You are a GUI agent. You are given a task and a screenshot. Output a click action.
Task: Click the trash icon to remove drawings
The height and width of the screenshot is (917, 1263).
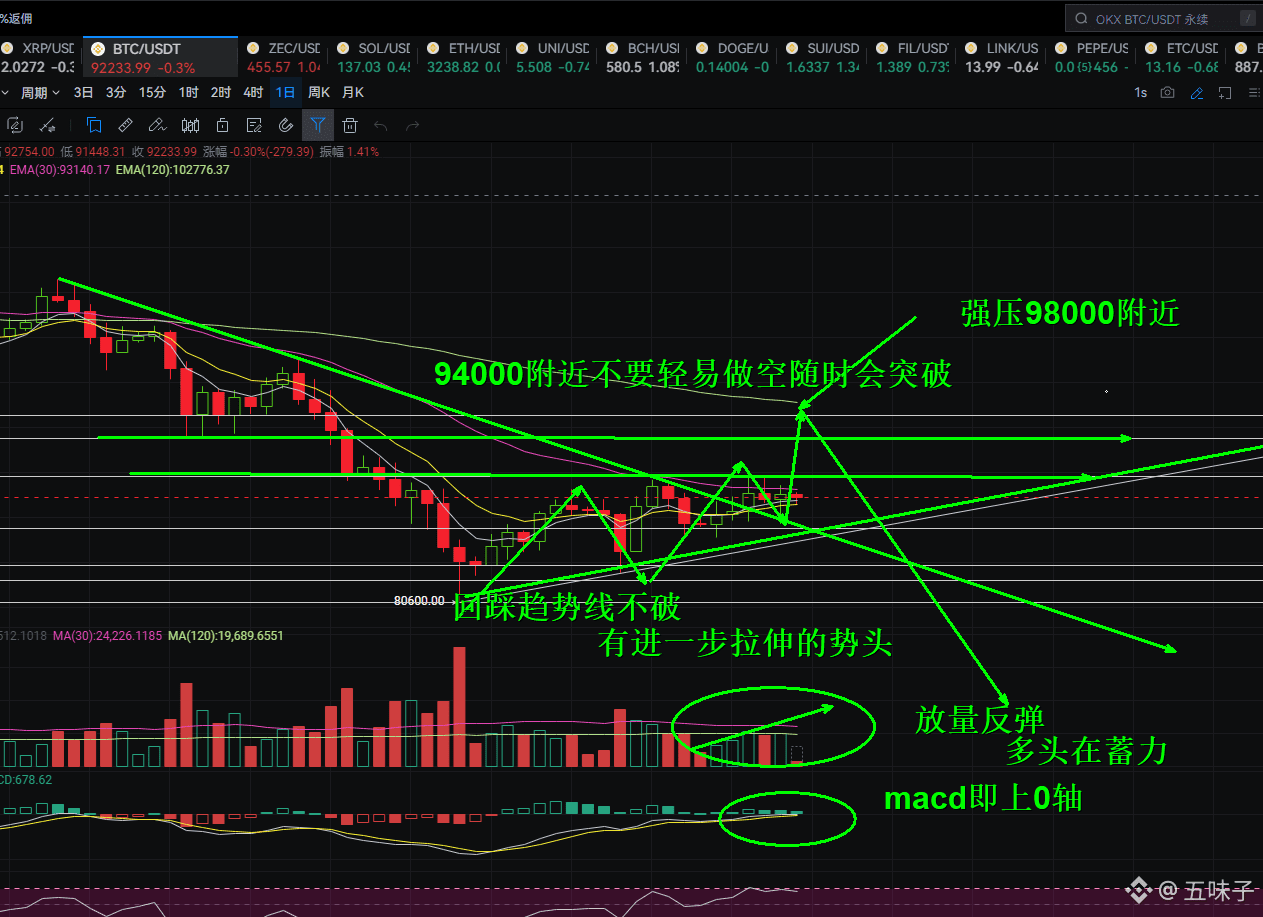point(350,125)
